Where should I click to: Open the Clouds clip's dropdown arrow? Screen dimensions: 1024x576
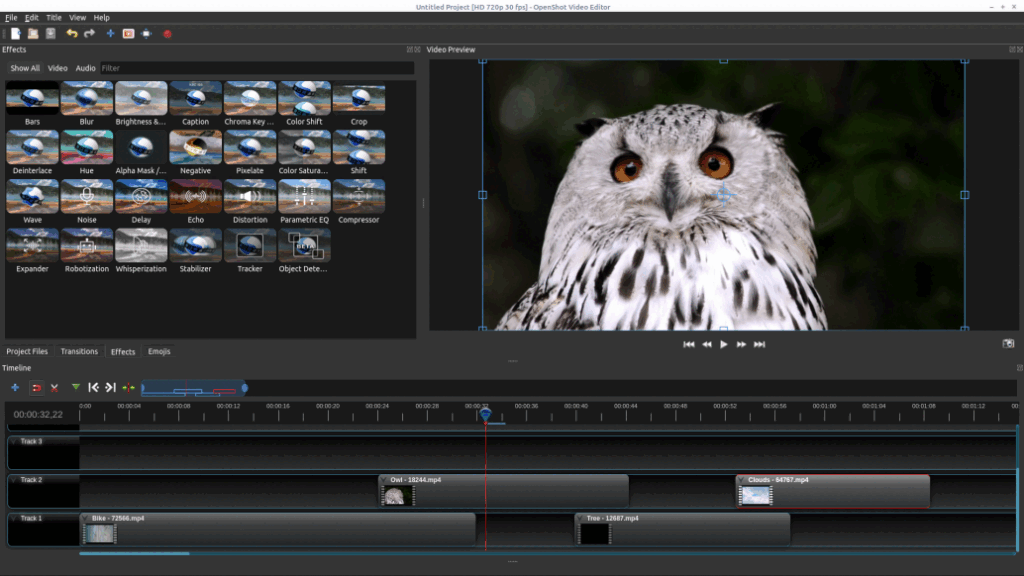click(x=742, y=480)
